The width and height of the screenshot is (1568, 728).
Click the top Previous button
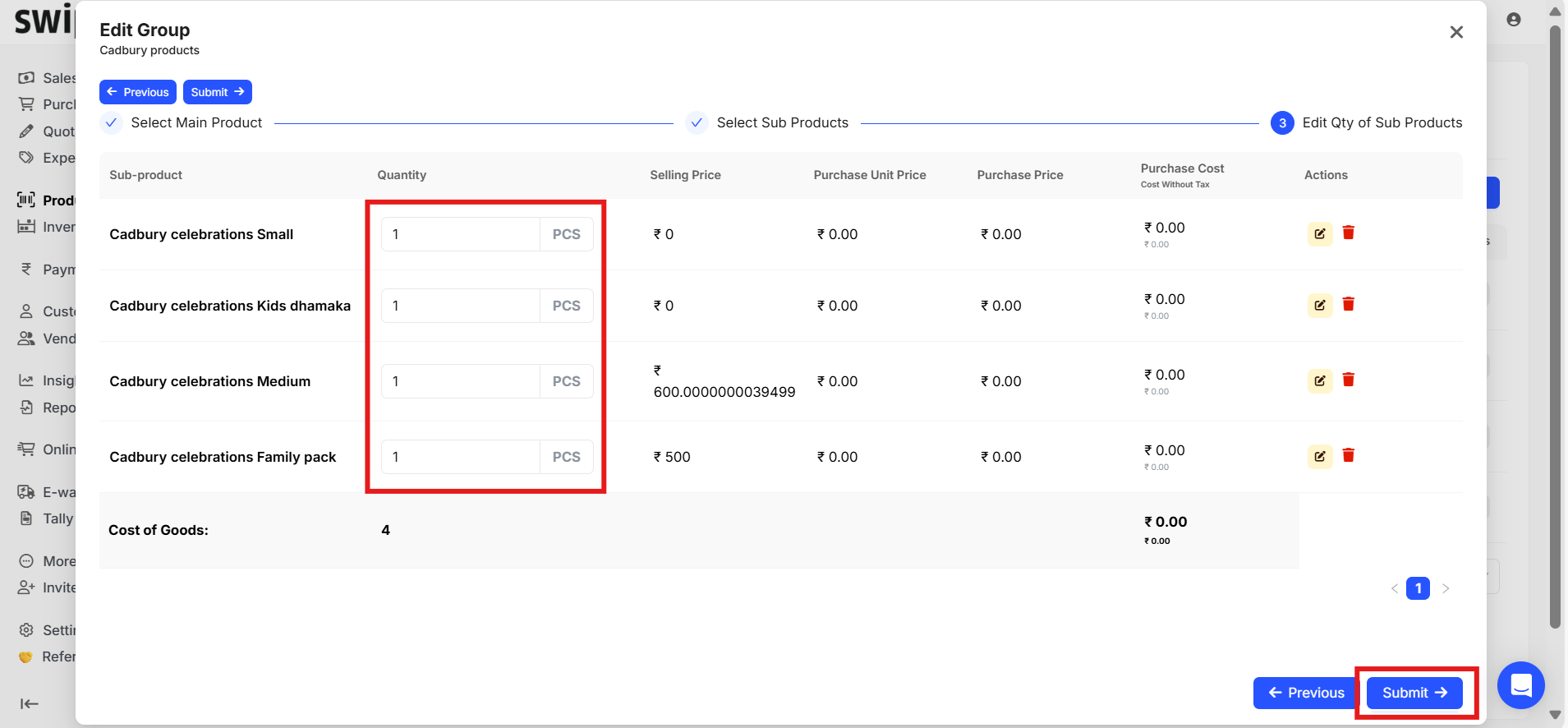click(x=138, y=92)
